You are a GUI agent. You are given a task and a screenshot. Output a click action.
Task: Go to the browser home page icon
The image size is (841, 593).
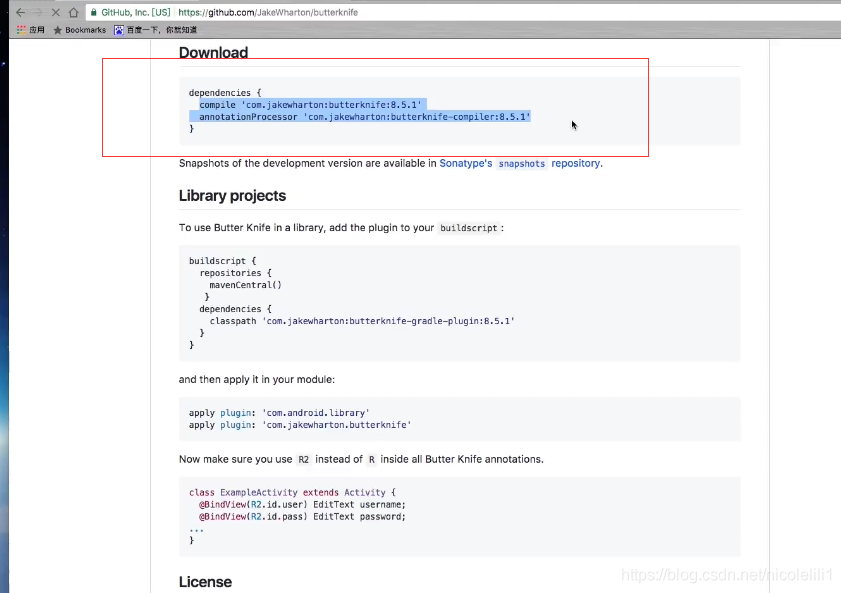point(73,12)
